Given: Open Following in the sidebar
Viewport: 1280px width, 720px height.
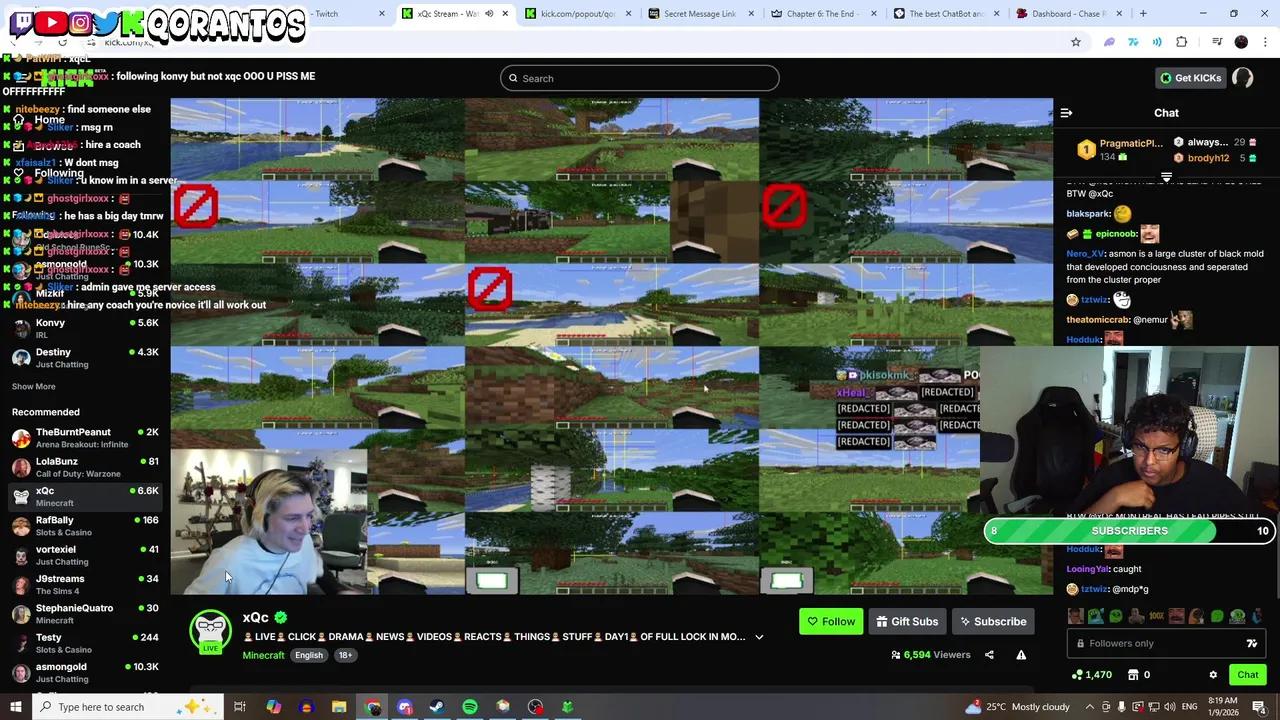Looking at the screenshot, I should tap(50, 173).
